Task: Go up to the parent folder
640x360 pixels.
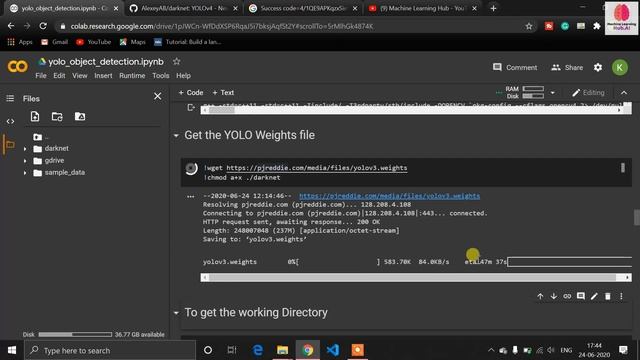Action: 38,137
